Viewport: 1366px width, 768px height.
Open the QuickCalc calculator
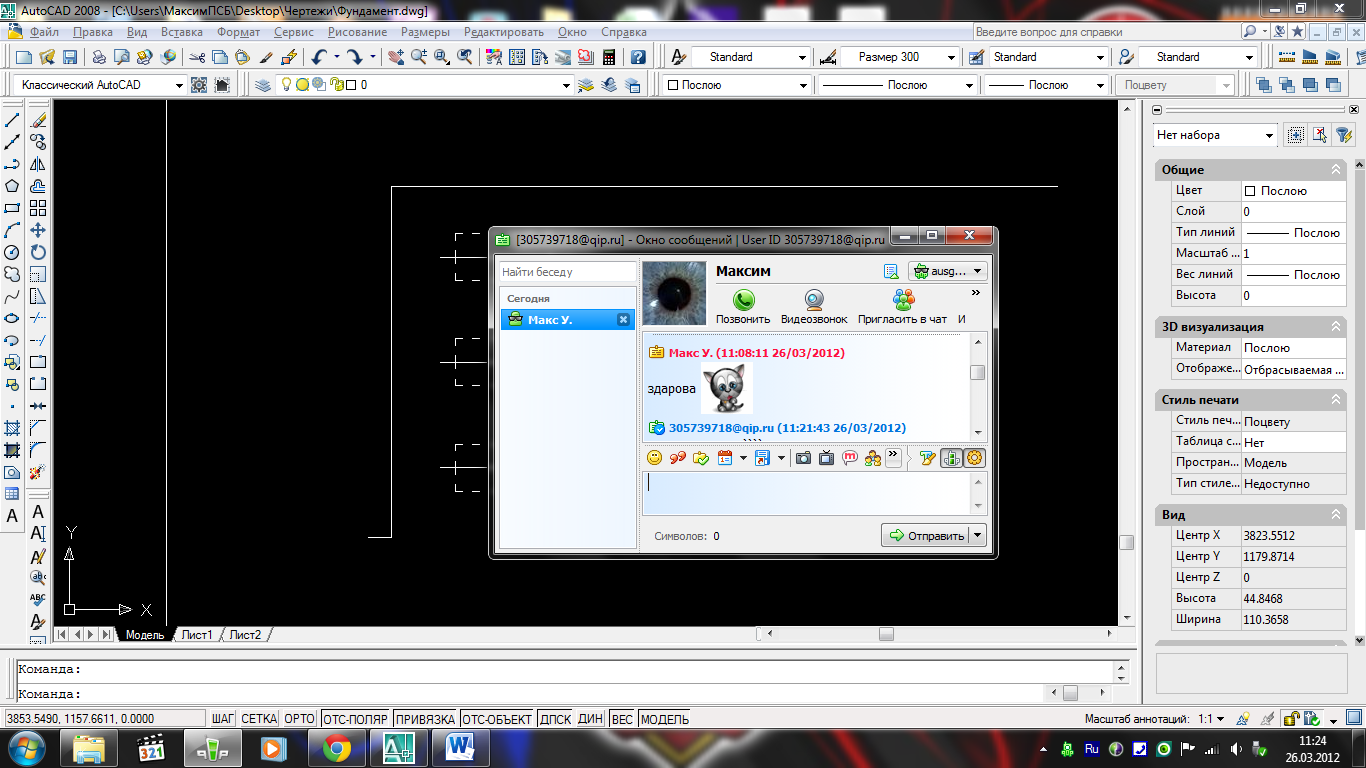(608, 57)
